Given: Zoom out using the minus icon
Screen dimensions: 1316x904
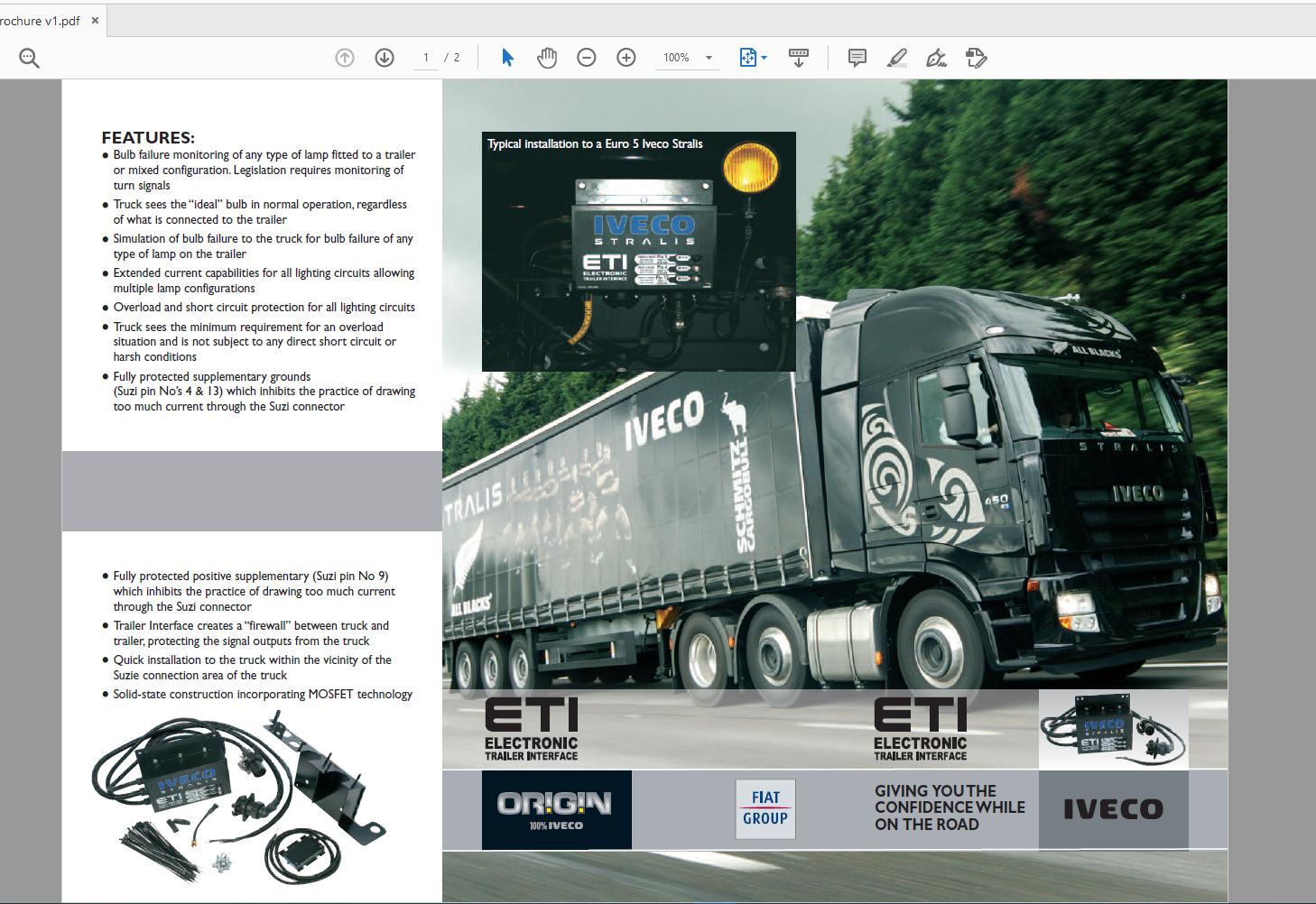Looking at the screenshot, I should pos(587,57).
